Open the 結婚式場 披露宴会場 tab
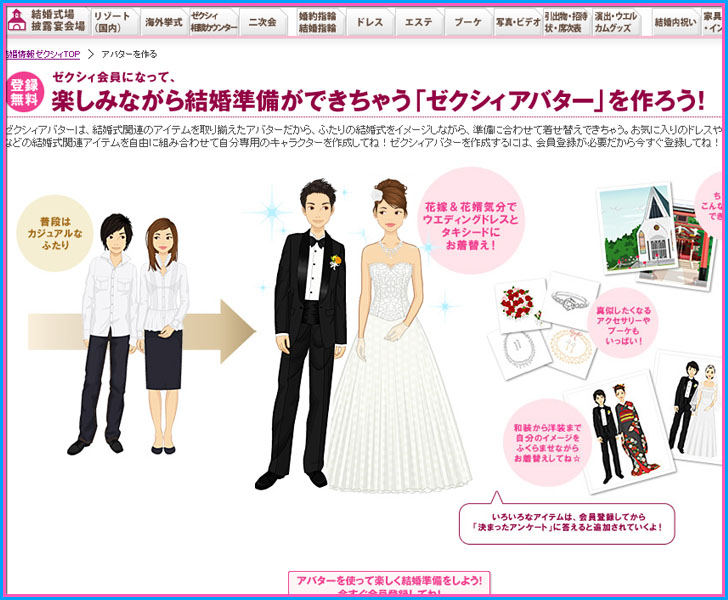Viewport: 728px width, 600px height. pos(47,21)
